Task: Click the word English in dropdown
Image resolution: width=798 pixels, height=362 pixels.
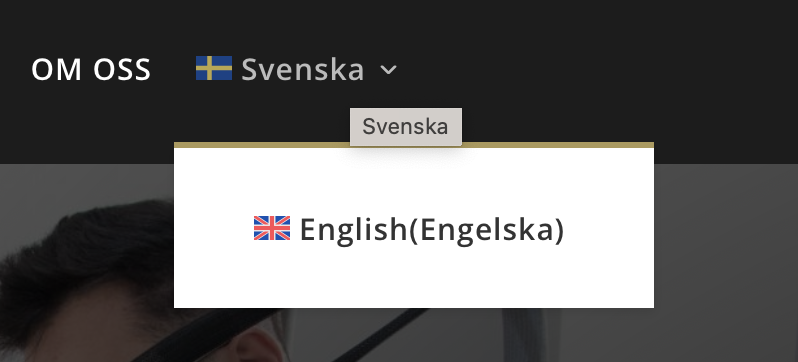Action: pyautogui.click(x=354, y=230)
